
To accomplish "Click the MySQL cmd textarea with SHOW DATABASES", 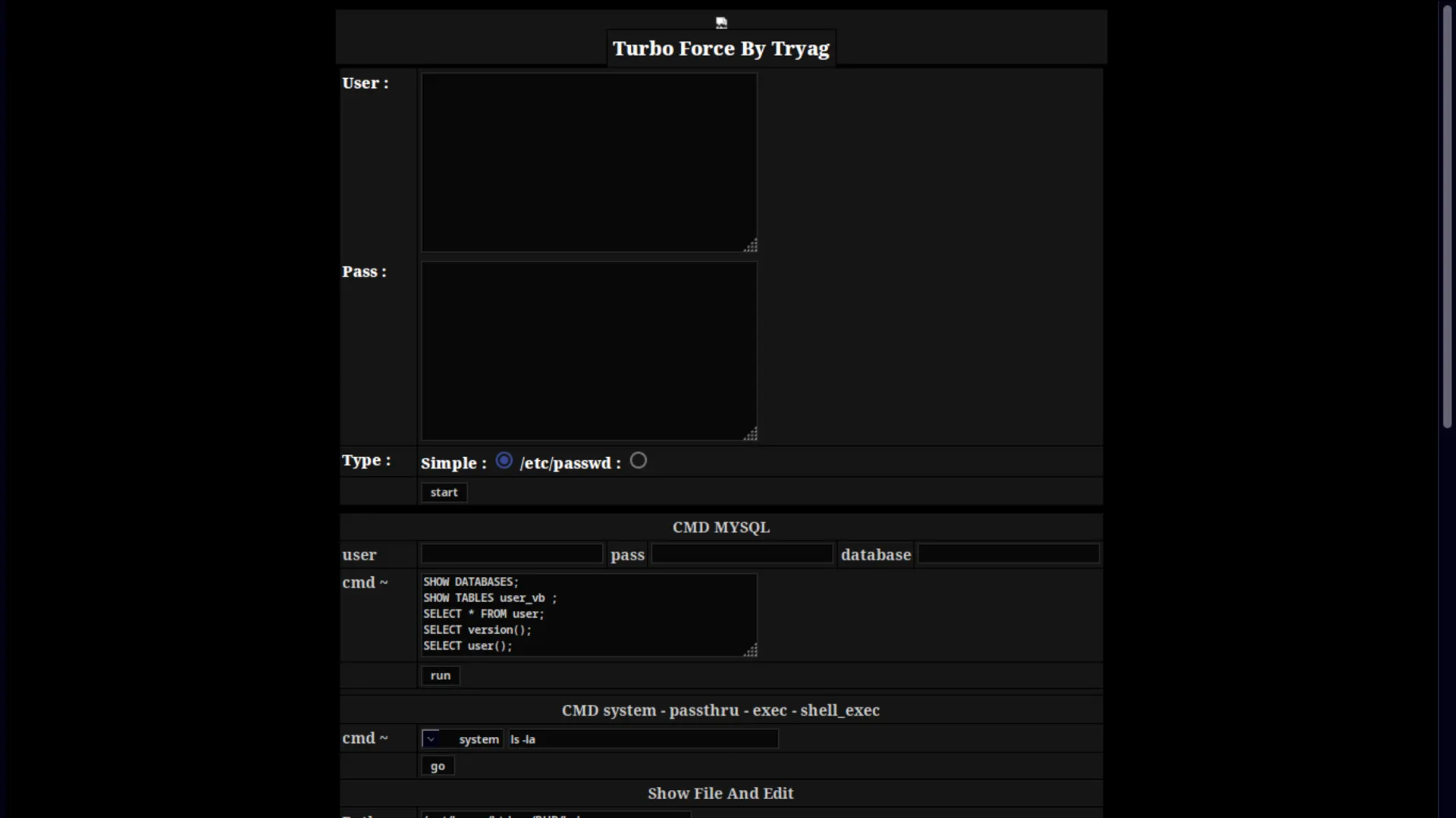I will pos(589,615).
